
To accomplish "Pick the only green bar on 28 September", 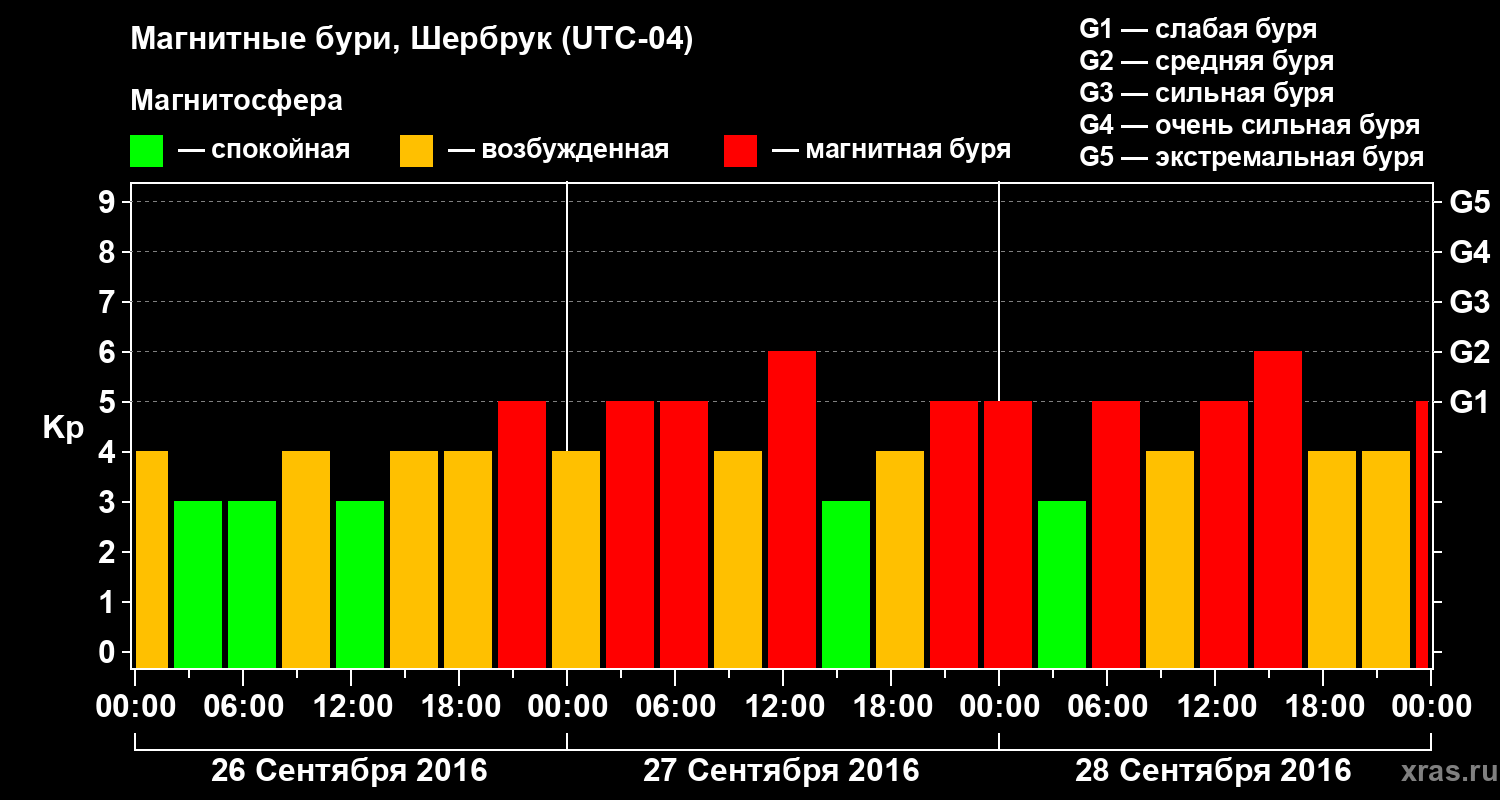I will coord(1062,585).
